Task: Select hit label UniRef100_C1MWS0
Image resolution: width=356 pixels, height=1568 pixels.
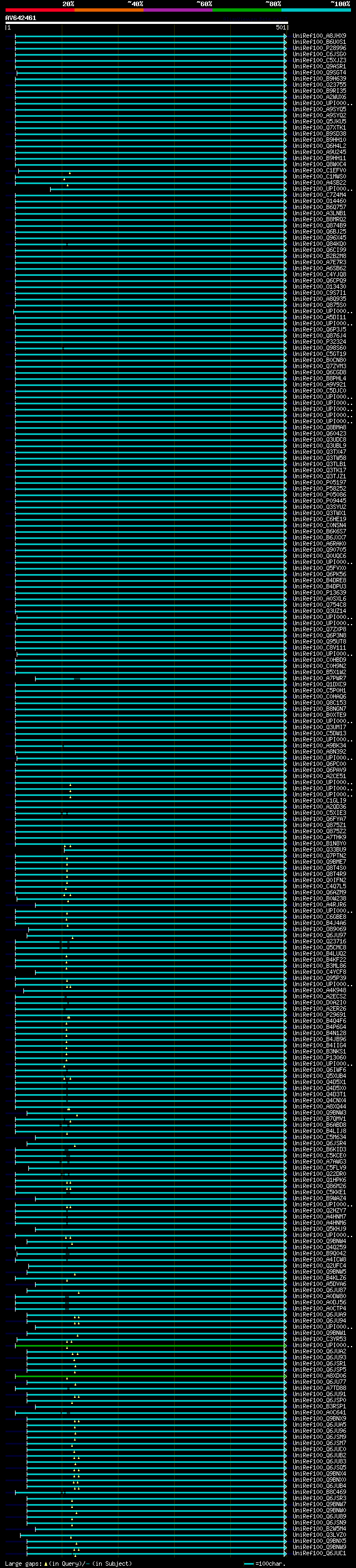Action: 319,176
